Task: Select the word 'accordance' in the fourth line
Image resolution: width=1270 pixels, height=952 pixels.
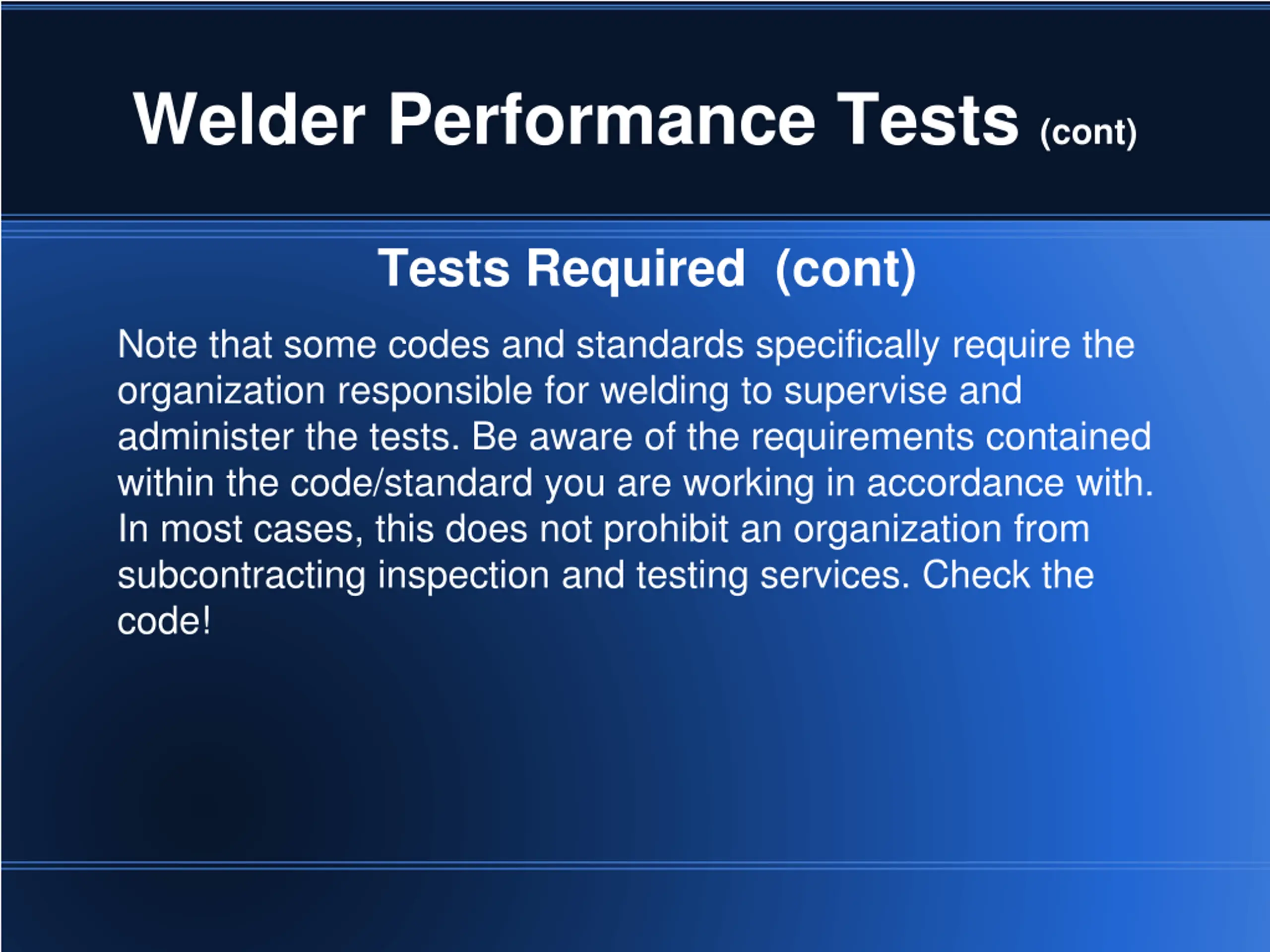Action: pyautogui.click(x=964, y=483)
